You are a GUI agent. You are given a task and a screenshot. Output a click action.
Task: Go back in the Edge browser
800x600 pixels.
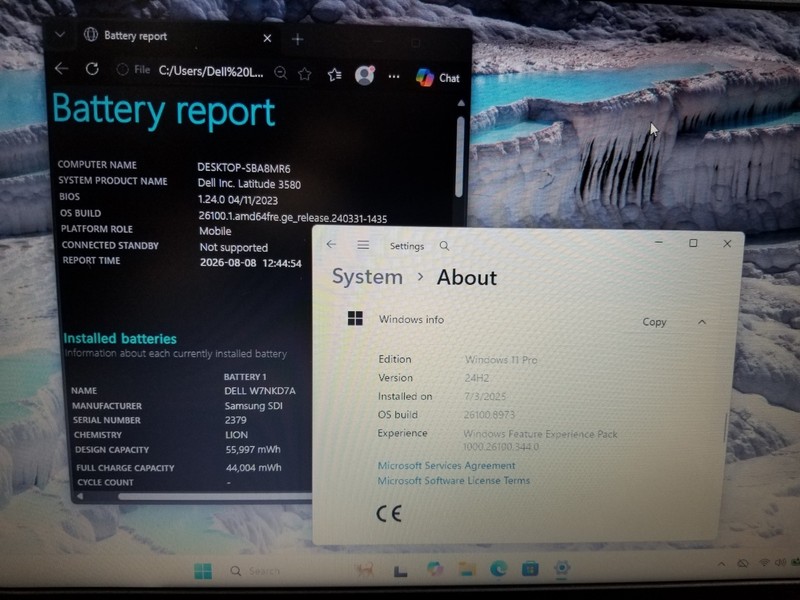(61, 68)
